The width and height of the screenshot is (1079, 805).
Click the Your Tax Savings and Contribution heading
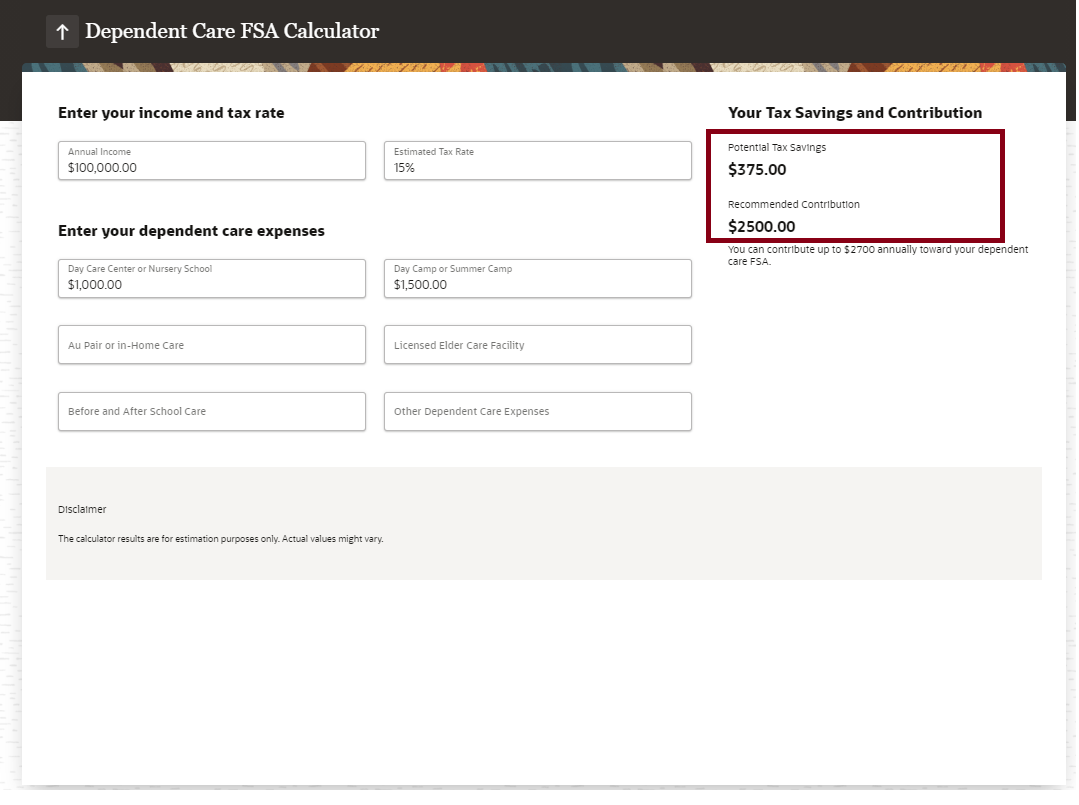pos(855,113)
